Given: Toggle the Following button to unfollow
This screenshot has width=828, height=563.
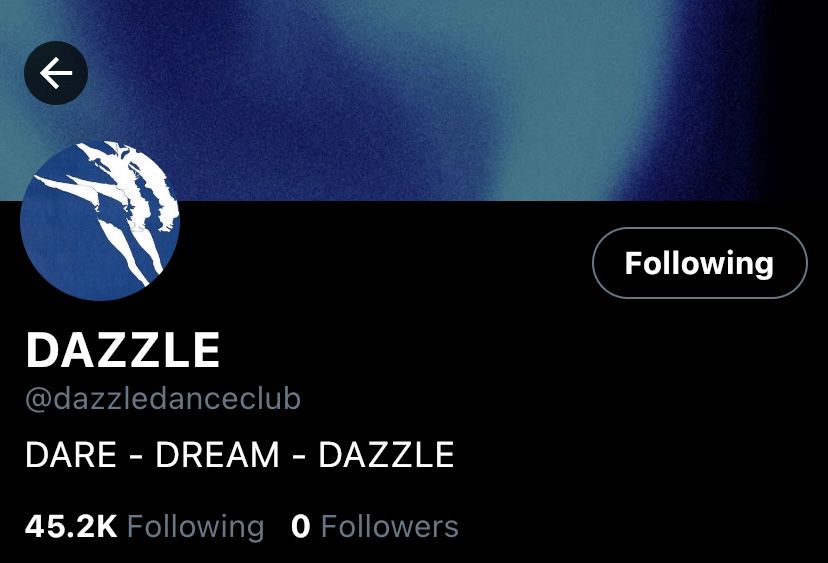Looking at the screenshot, I should pyautogui.click(x=700, y=263).
